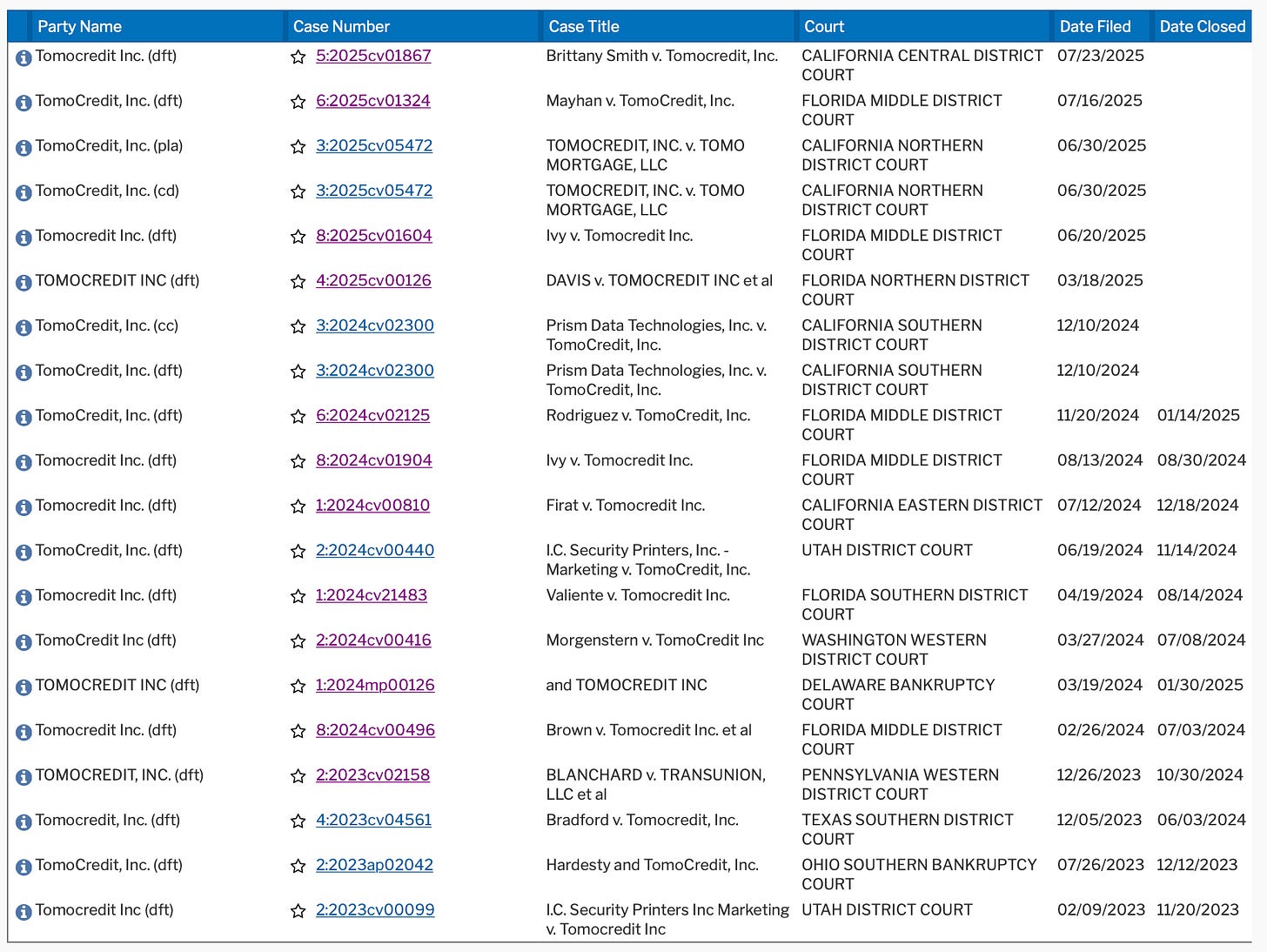Image resolution: width=1267 pixels, height=952 pixels.
Task: Open case link 2:2023cv02158
Action: pos(372,775)
